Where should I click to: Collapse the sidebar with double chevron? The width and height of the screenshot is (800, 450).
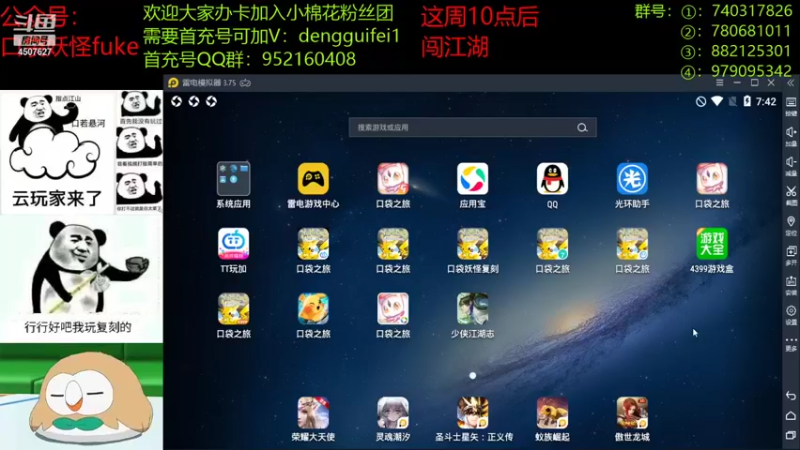click(x=790, y=83)
